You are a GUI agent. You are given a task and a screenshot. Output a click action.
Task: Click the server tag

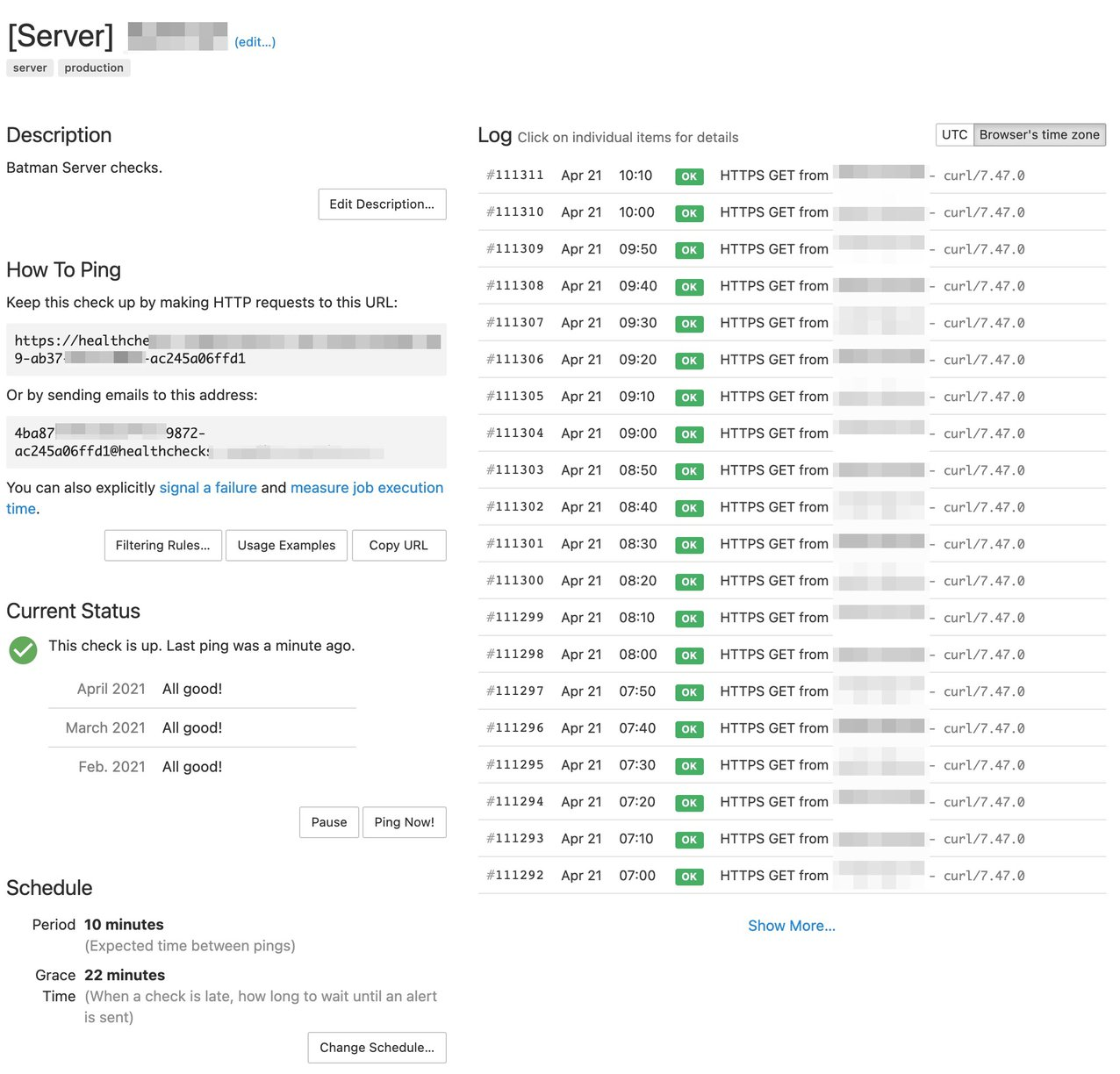pos(30,68)
